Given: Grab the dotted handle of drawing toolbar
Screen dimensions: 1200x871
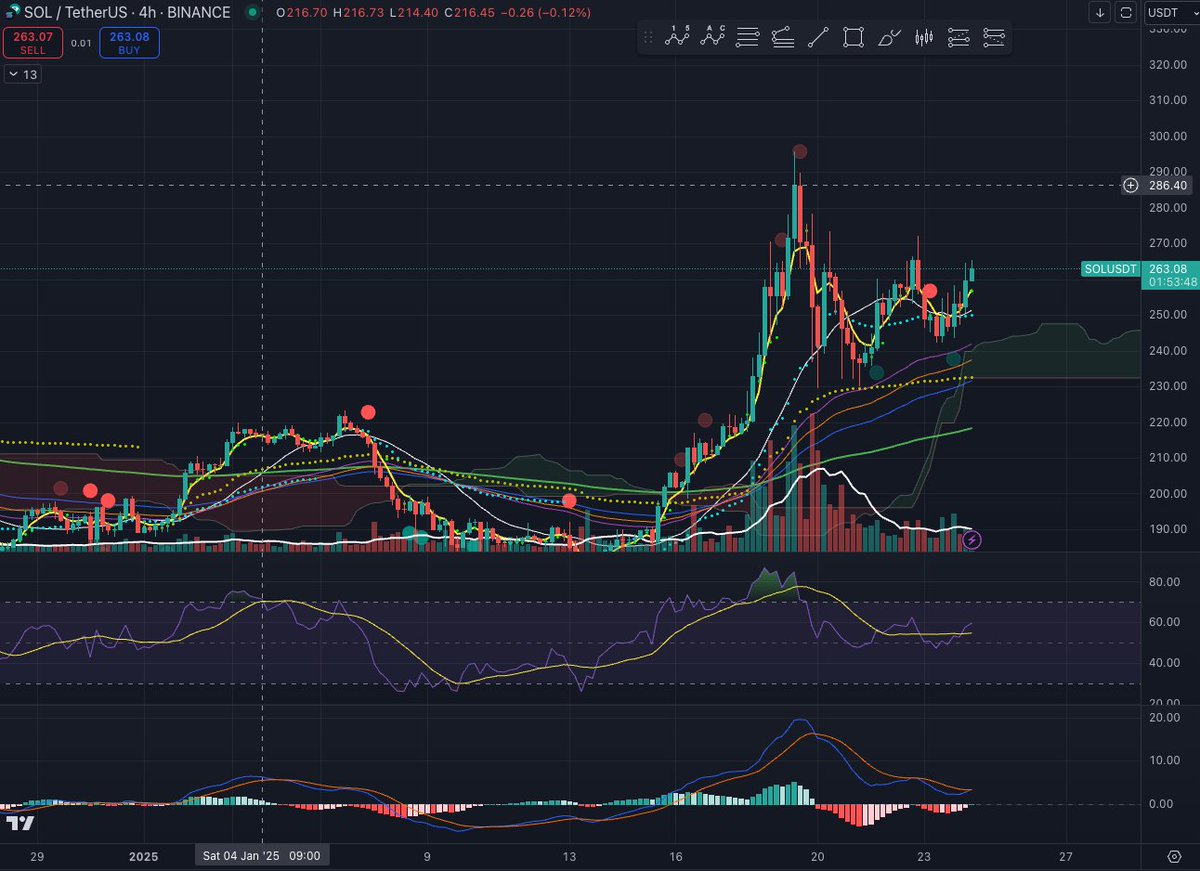Looking at the screenshot, I should pyautogui.click(x=648, y=38).
